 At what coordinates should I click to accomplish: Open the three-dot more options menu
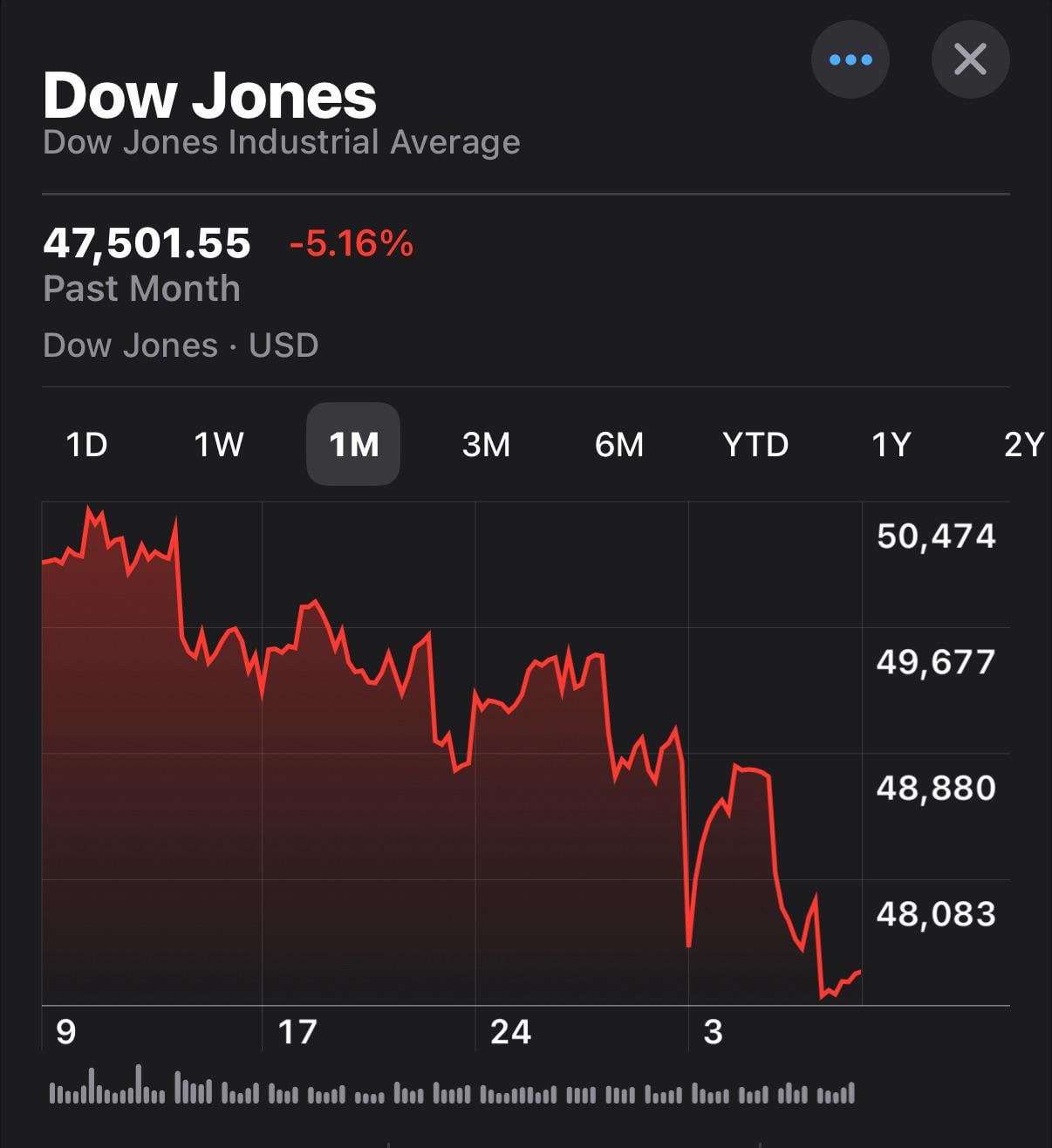click(x=850, y=59)
